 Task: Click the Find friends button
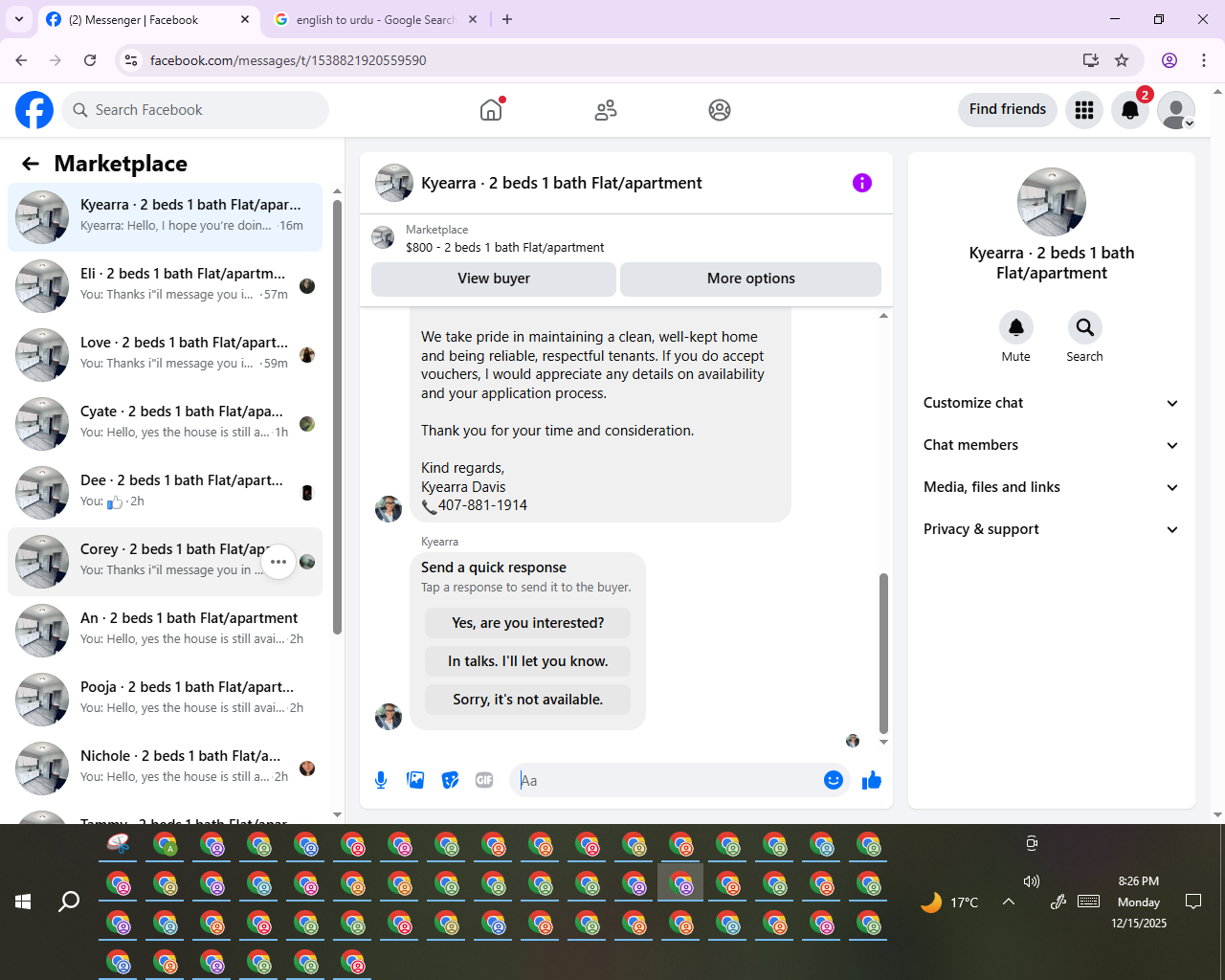[x=1008, y=109]
